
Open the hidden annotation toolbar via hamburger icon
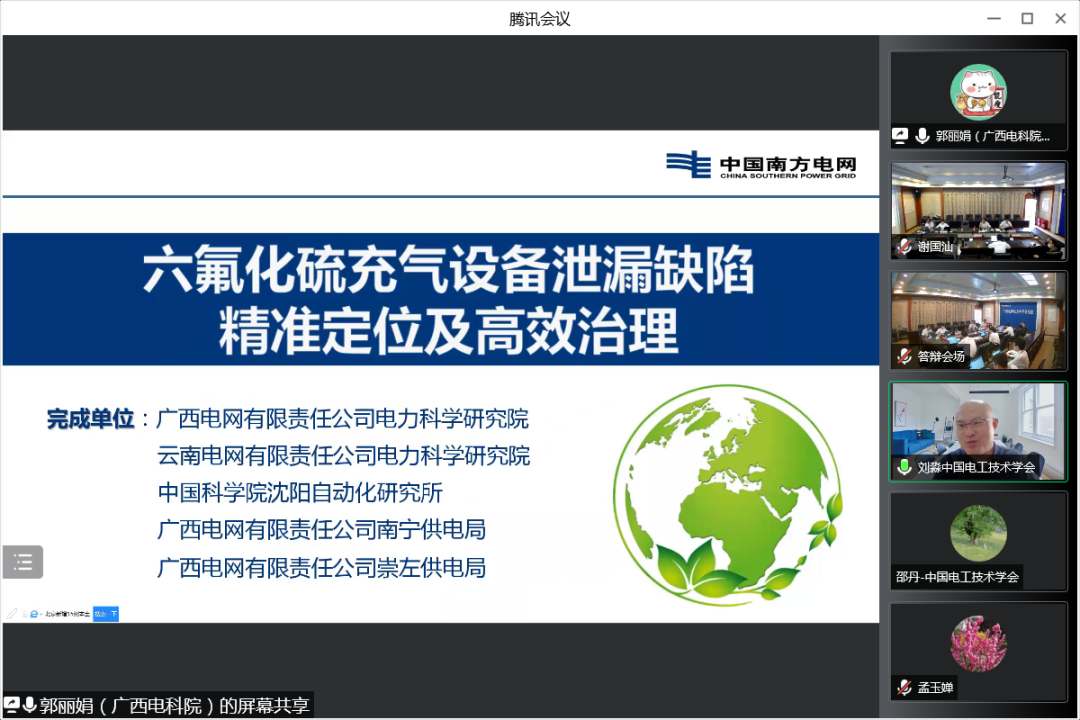pyautogui.click(x=22, y=562)
